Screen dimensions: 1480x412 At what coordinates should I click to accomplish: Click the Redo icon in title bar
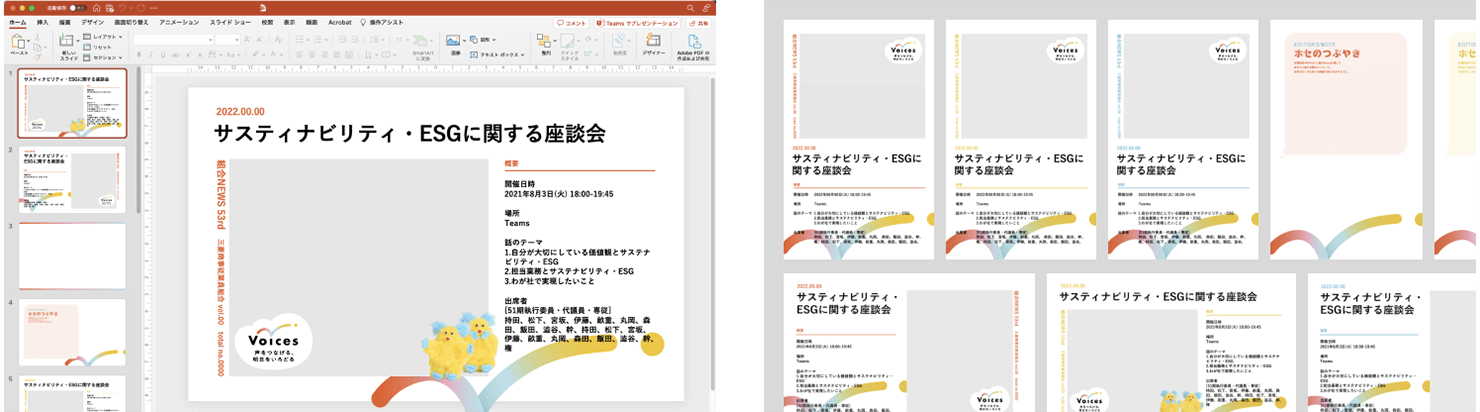tap(141, 8)
